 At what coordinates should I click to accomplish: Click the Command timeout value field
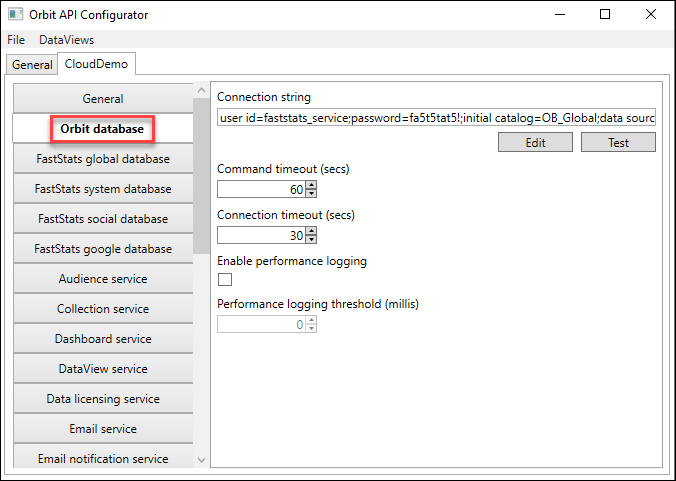[262, 189]
